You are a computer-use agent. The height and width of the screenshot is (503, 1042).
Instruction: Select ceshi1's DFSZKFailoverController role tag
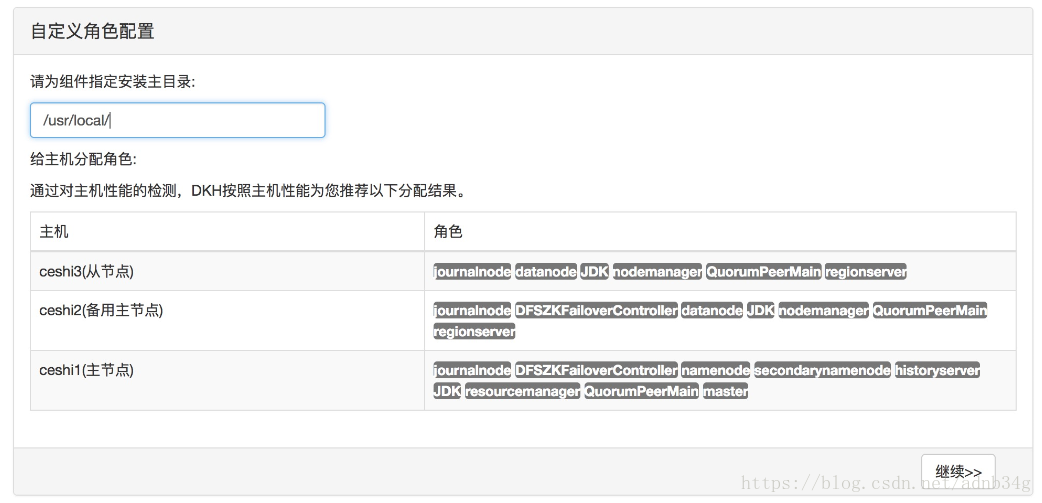pos(596,370)
